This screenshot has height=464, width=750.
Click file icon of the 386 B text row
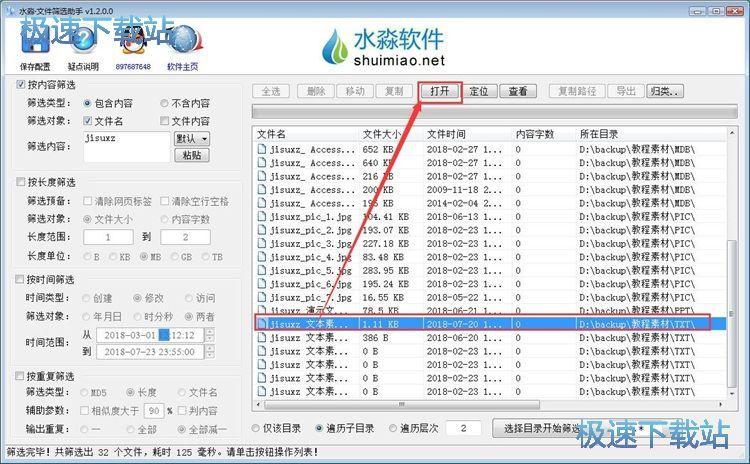tap(262, 338)
